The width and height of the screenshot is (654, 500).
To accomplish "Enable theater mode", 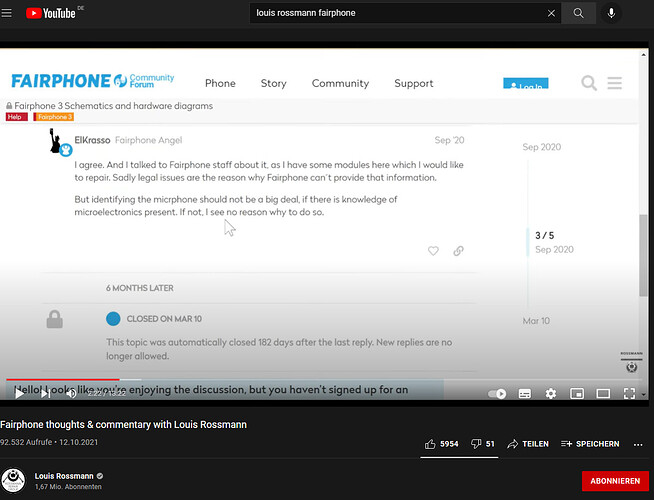I will coord(603,394).
